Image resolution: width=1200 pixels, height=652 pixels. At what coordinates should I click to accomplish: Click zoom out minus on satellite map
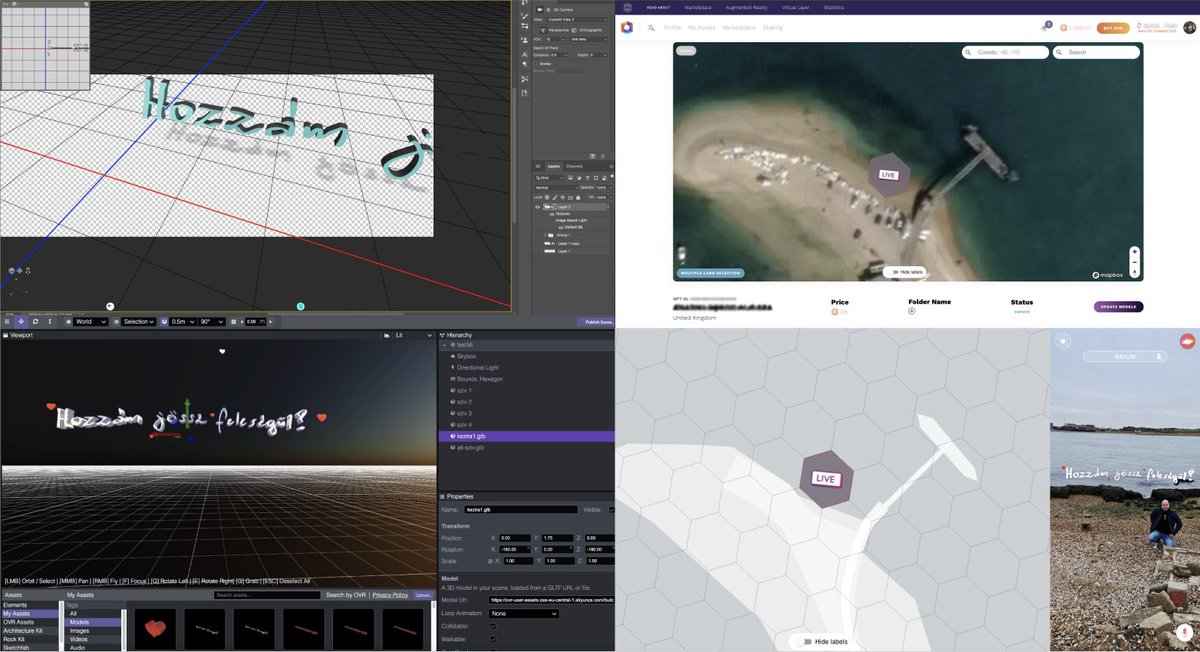tap(1134, 262)
